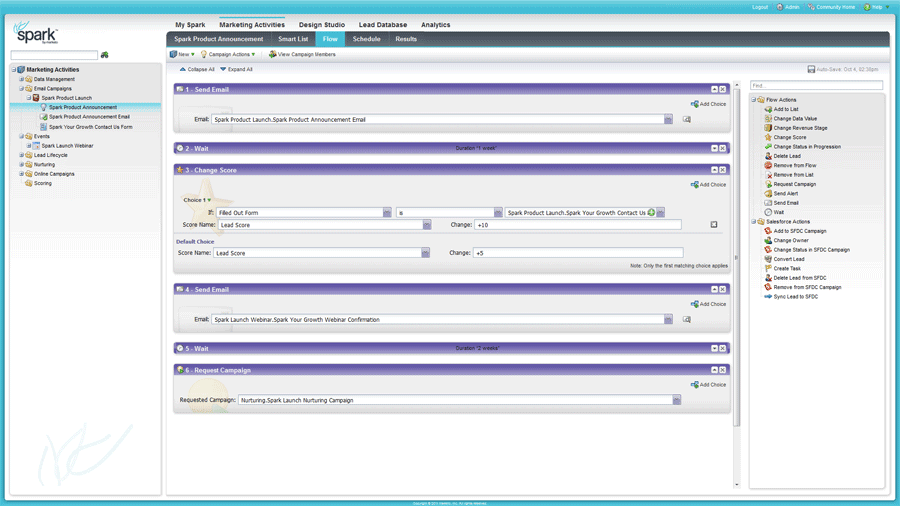Screen dimensions: 900x506
Task: Open the Campaign Actions dropdown menu
Action: tap(228, 55)
